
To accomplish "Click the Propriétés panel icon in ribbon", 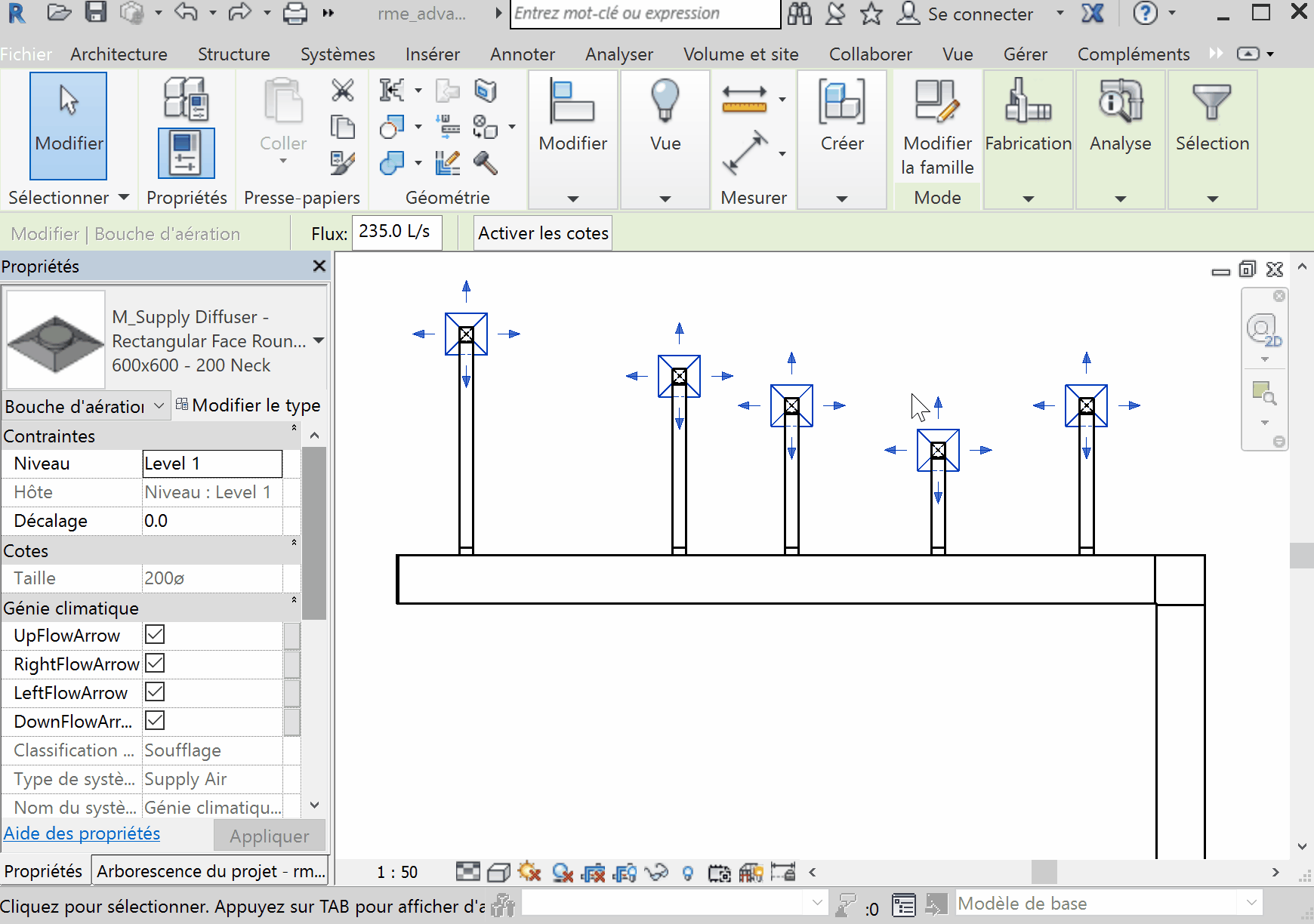I will tap(186, 153).
